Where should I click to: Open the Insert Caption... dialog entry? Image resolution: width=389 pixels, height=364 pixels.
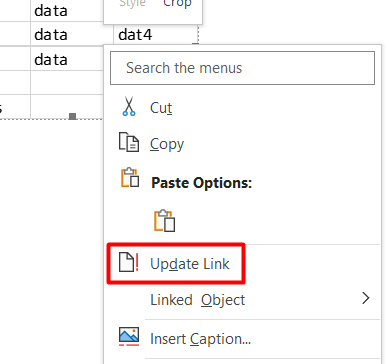[x=200, y=339]
